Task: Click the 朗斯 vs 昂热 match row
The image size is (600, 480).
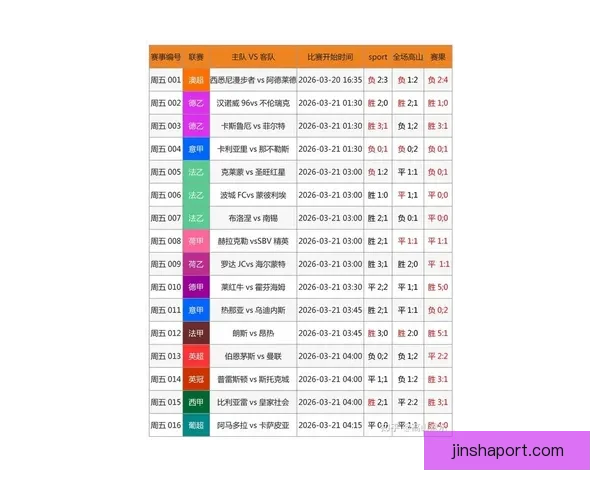Action: [252, 333]
